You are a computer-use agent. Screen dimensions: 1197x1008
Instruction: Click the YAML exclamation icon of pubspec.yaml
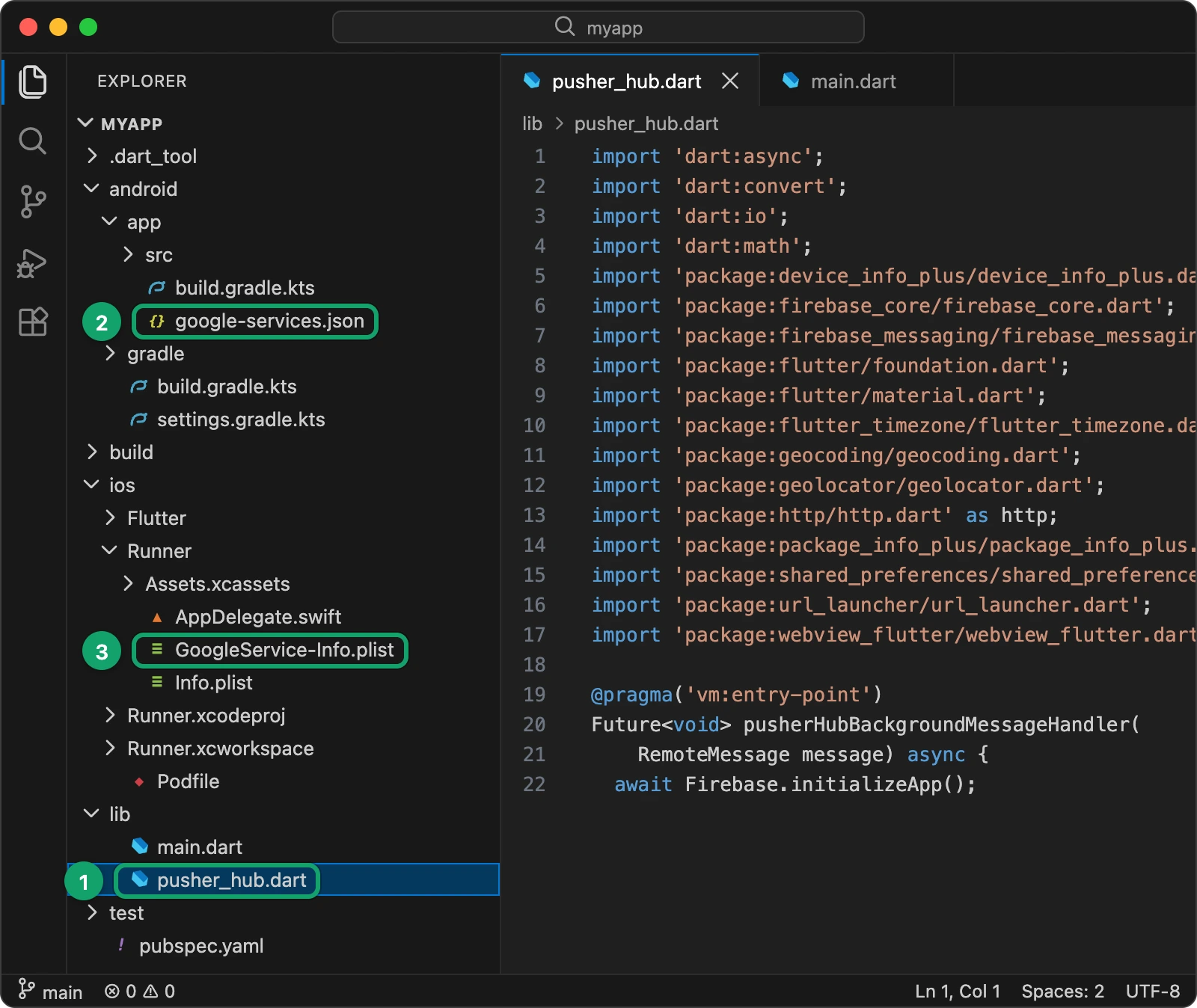121,945
